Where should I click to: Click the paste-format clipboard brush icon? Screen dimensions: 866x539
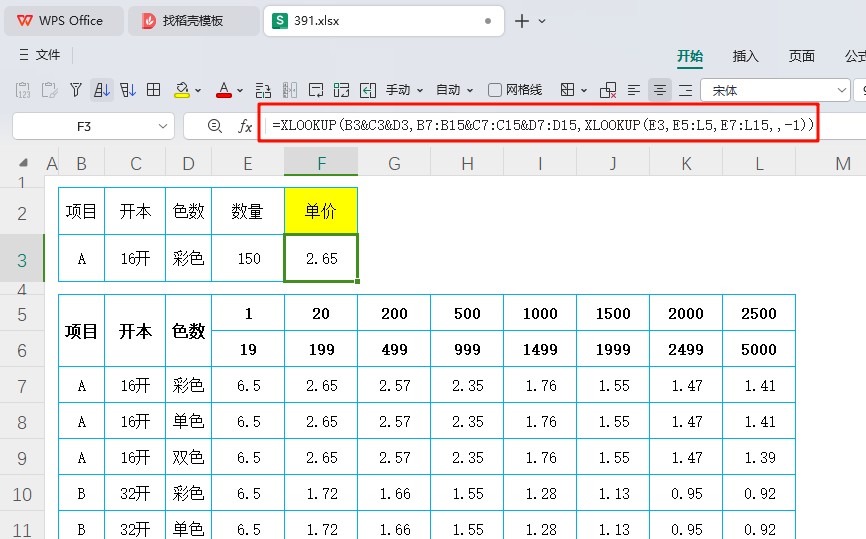click(x=49, y=90)
